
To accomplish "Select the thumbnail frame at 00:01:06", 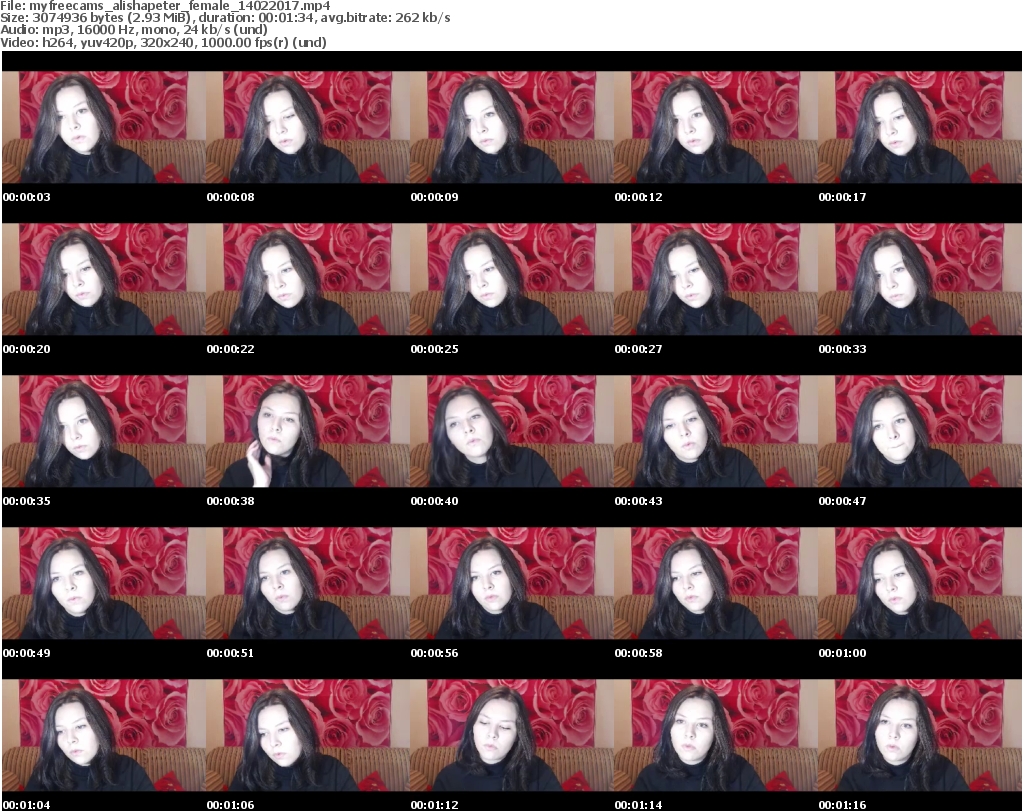I will point(308,736).
